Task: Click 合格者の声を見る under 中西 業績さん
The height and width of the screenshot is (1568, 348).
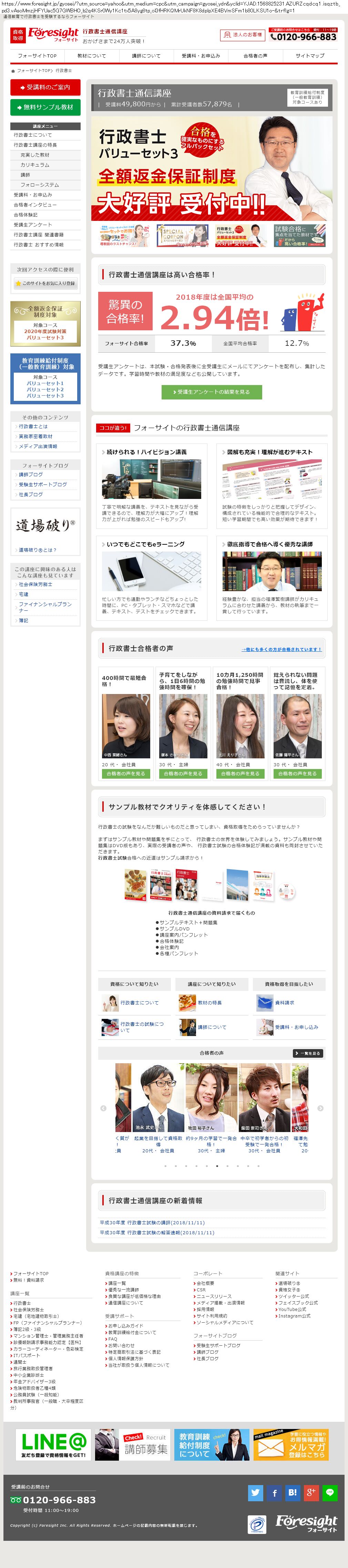Action: [x=125, y=774]
